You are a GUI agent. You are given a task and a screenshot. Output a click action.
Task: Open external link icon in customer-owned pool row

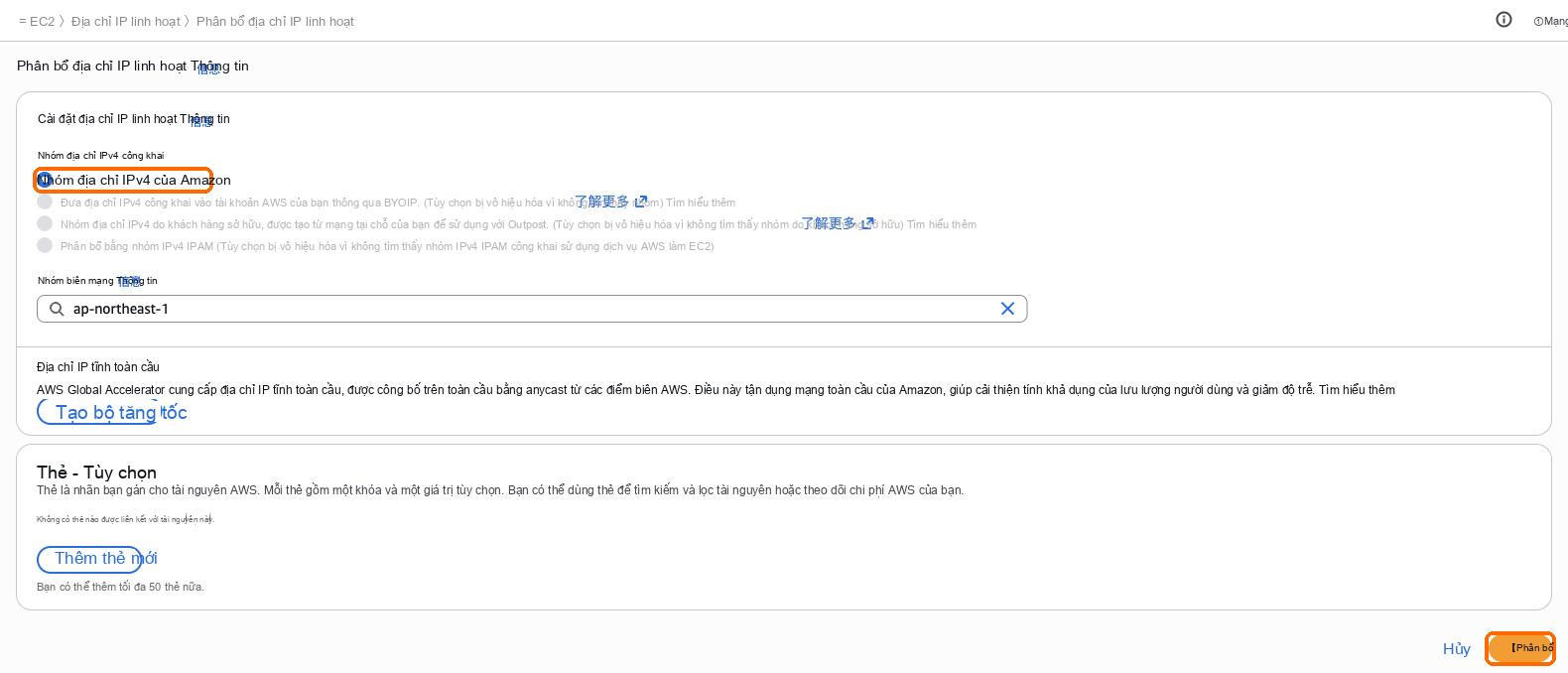tap(867, 223)
